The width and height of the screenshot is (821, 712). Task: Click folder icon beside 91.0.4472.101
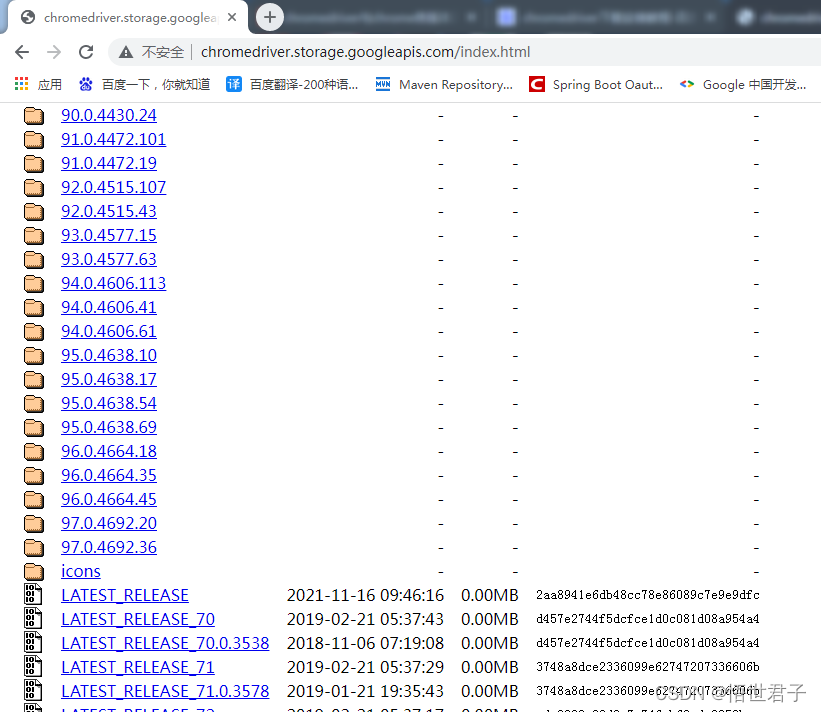tap(34, 140)
